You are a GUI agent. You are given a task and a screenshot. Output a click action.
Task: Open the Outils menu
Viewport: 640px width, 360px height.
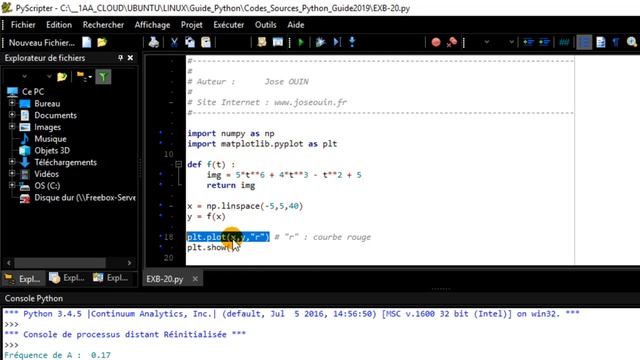[265, 25]
